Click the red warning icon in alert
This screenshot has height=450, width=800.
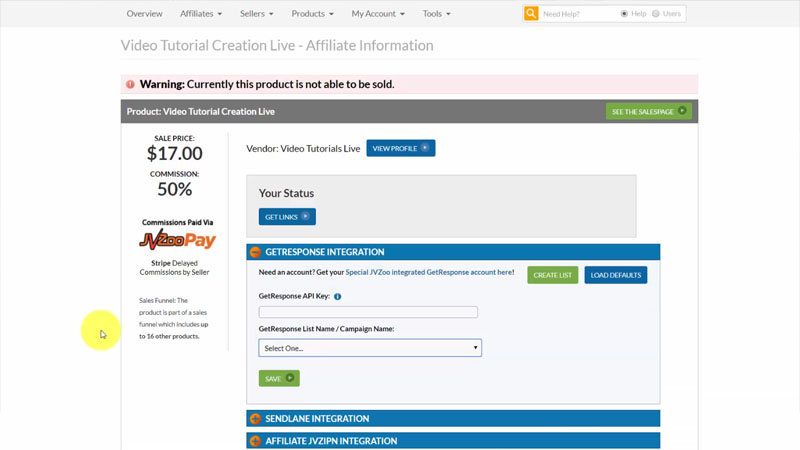point(130,85)
